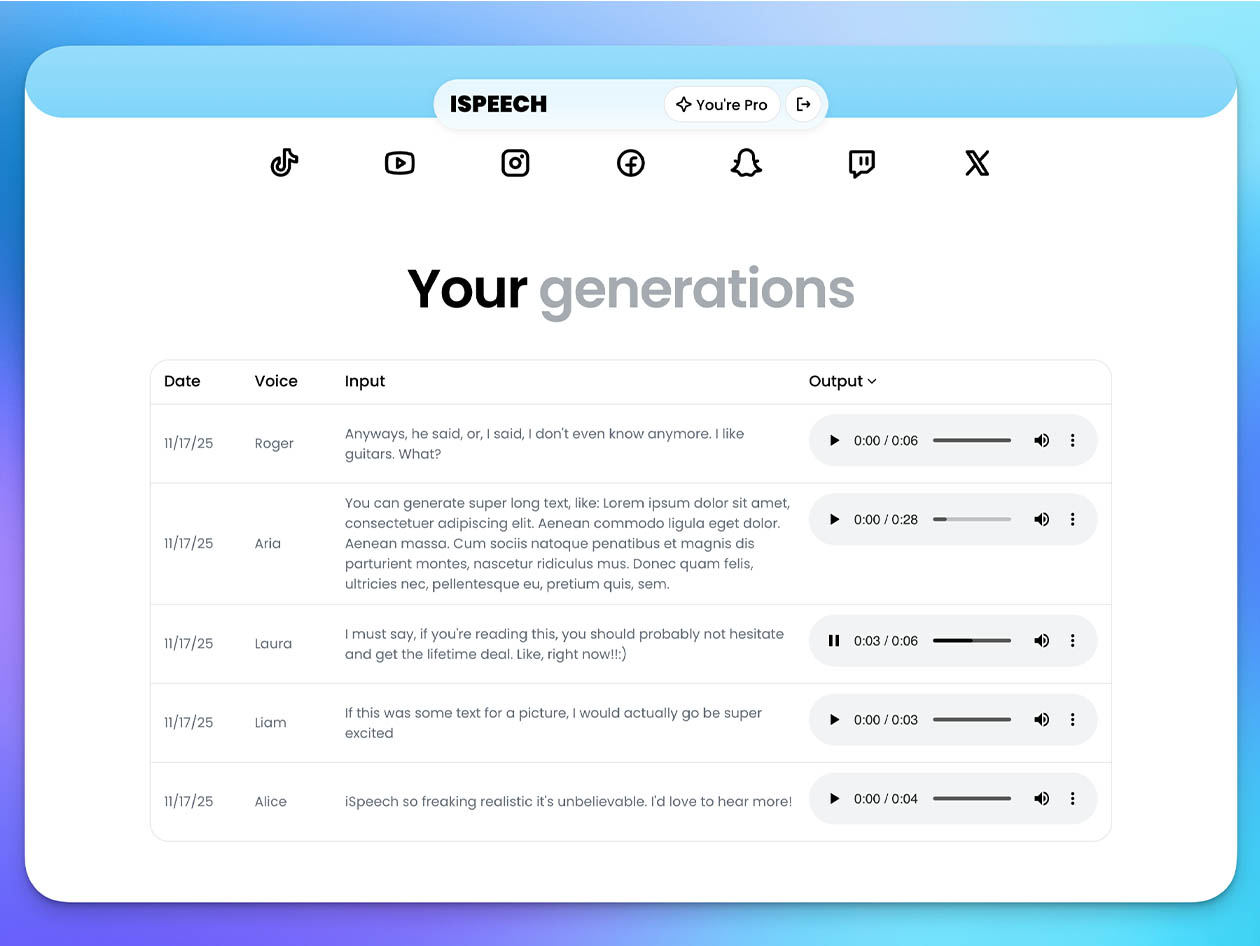Open the Instagram icon
This screenshot has width=1260, height=946.
click(515, 162)
